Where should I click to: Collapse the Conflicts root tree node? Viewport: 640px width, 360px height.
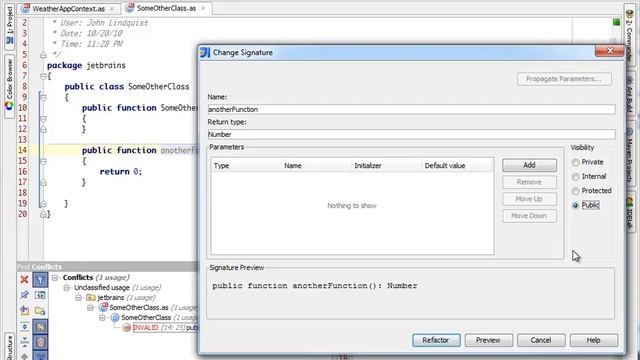pyautogui.click(x=55, y=278)
